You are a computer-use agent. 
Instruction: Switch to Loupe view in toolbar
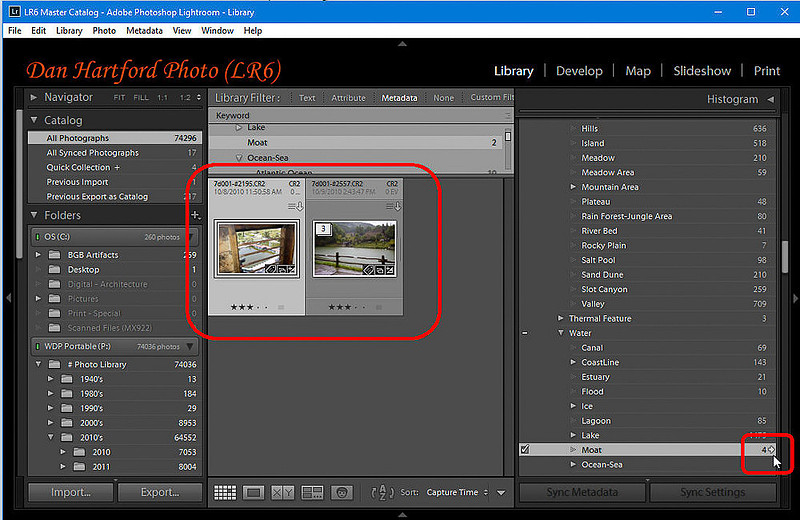(254, 492)
